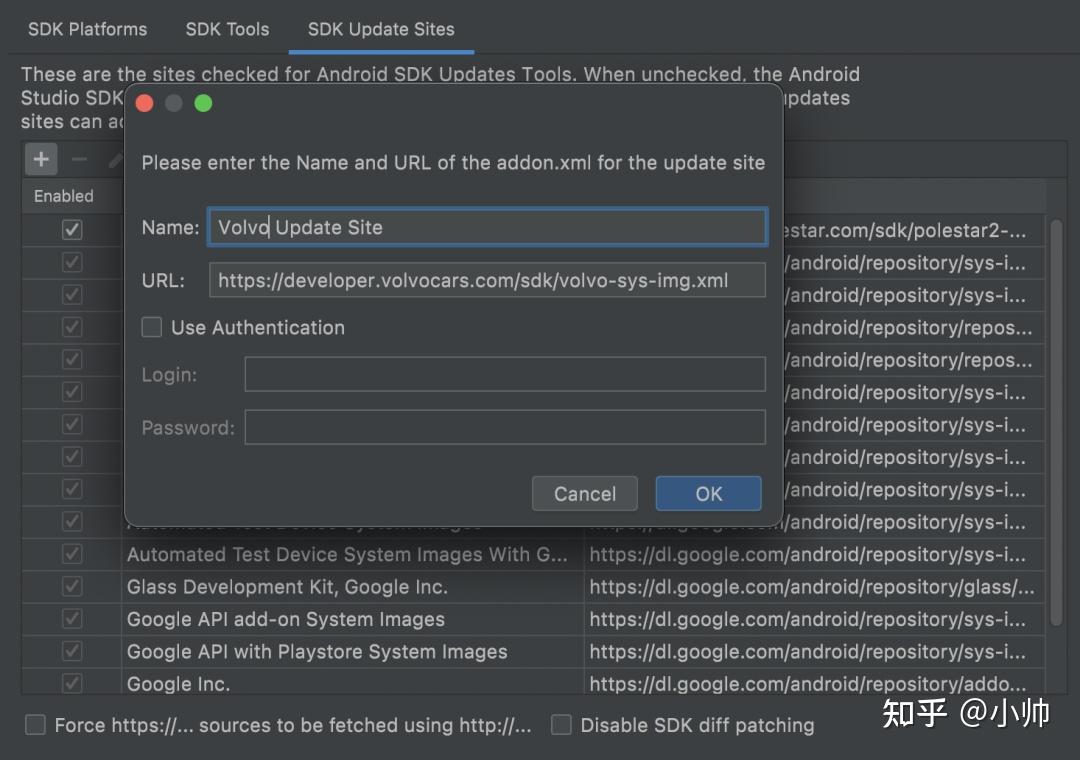Click the Enabled column header

[x=64, y=196]
